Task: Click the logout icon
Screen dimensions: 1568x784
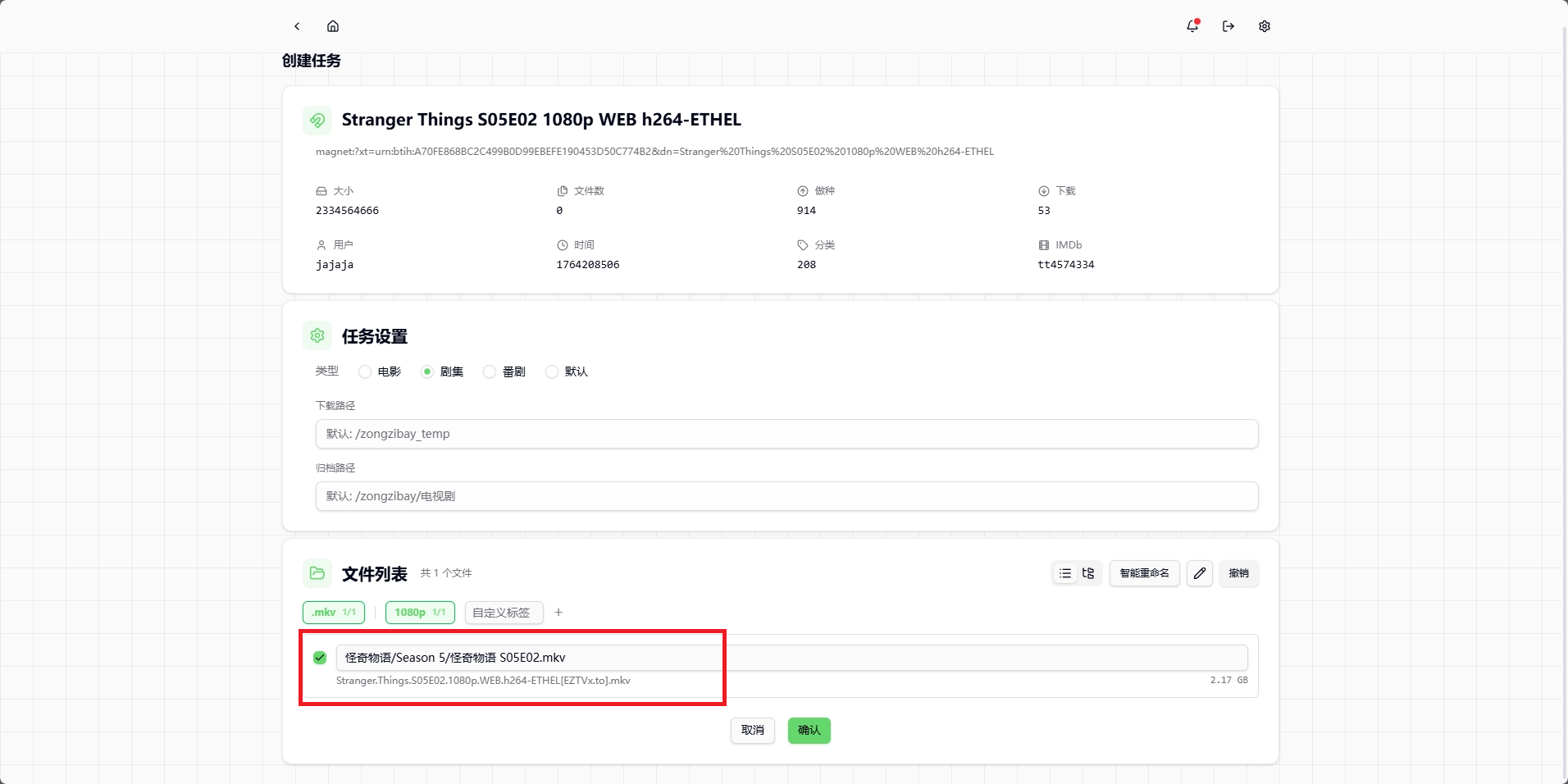Action: point(1228,26)
